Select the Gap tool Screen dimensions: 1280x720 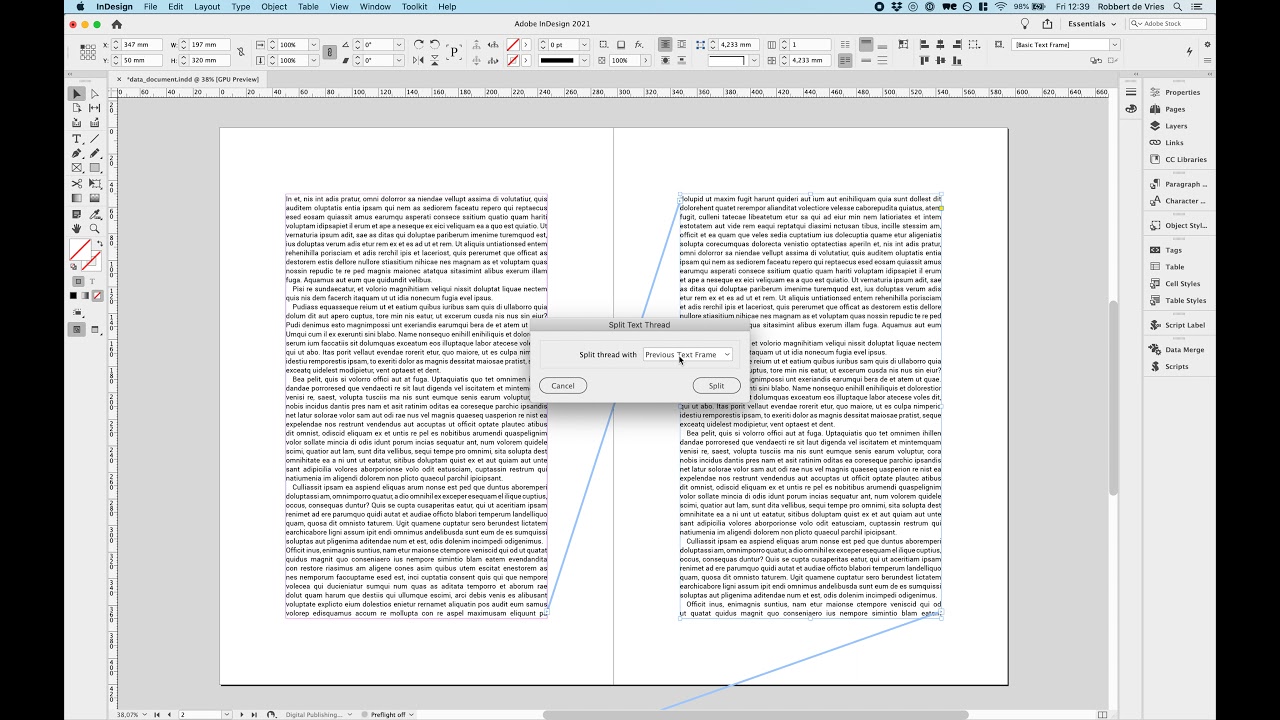pyautogui.click(x=95, y=108)
